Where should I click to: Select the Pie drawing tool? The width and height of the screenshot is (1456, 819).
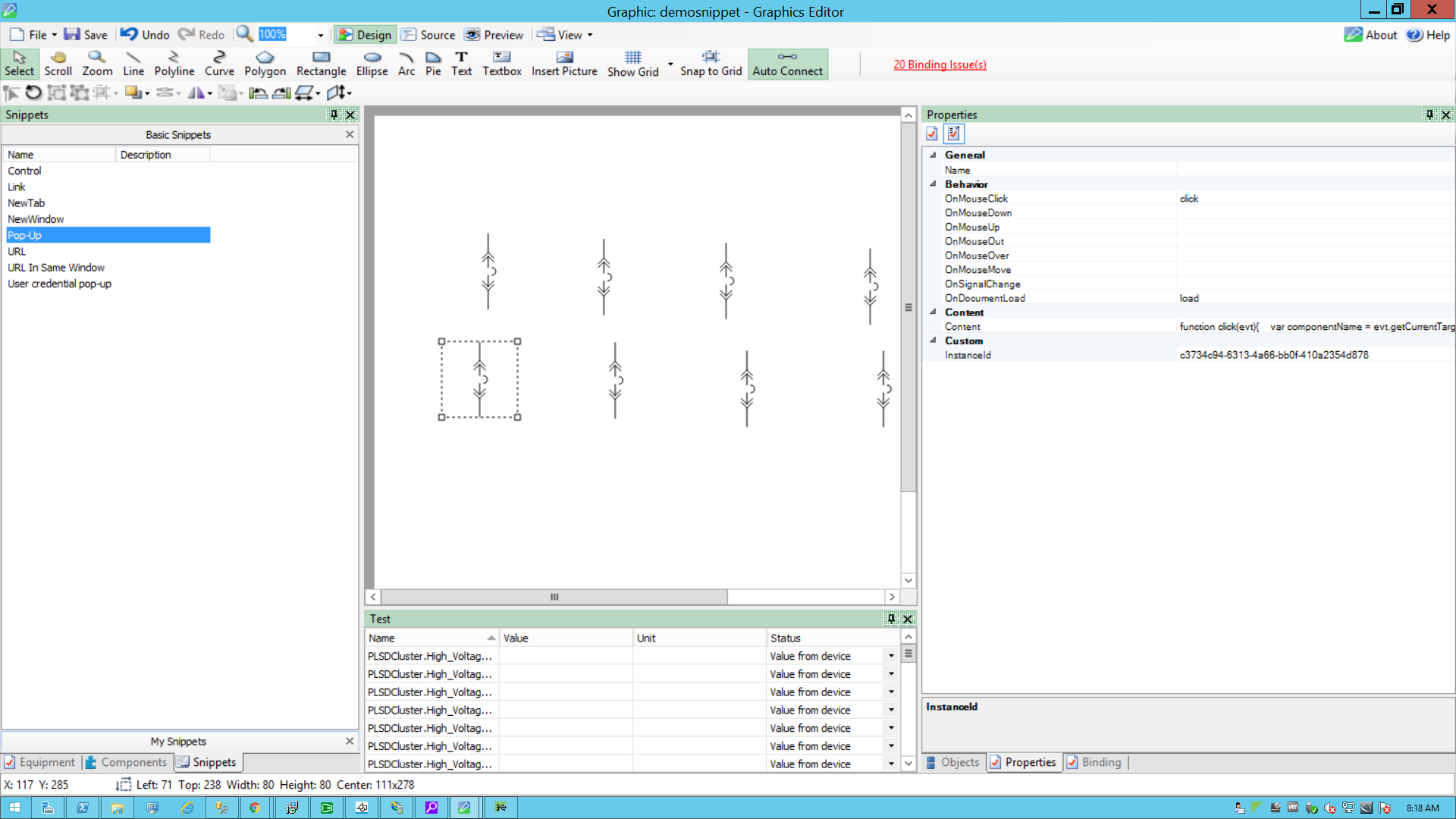(x=433, y=64)
